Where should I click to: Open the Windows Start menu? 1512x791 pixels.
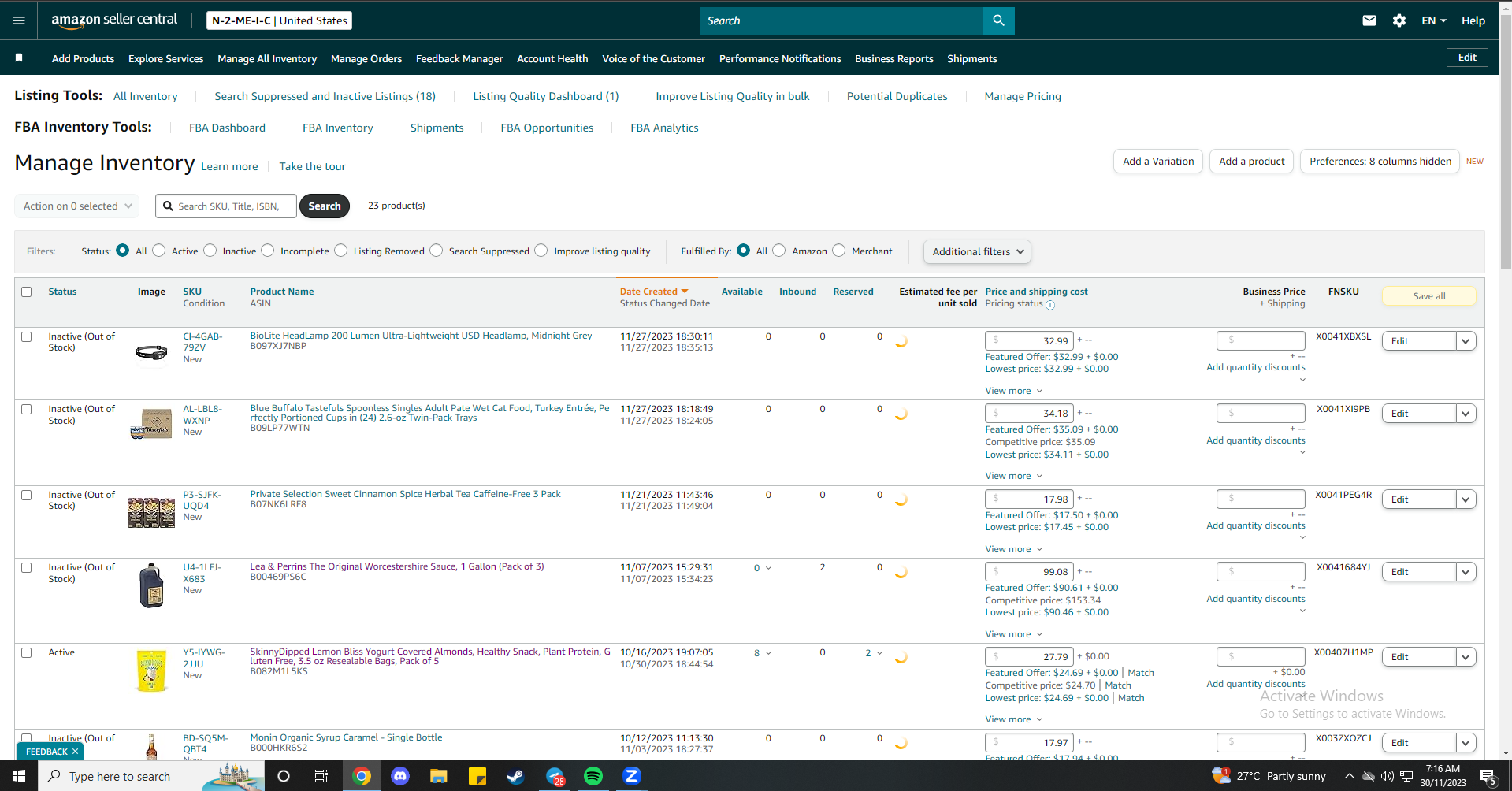[19, 776]
